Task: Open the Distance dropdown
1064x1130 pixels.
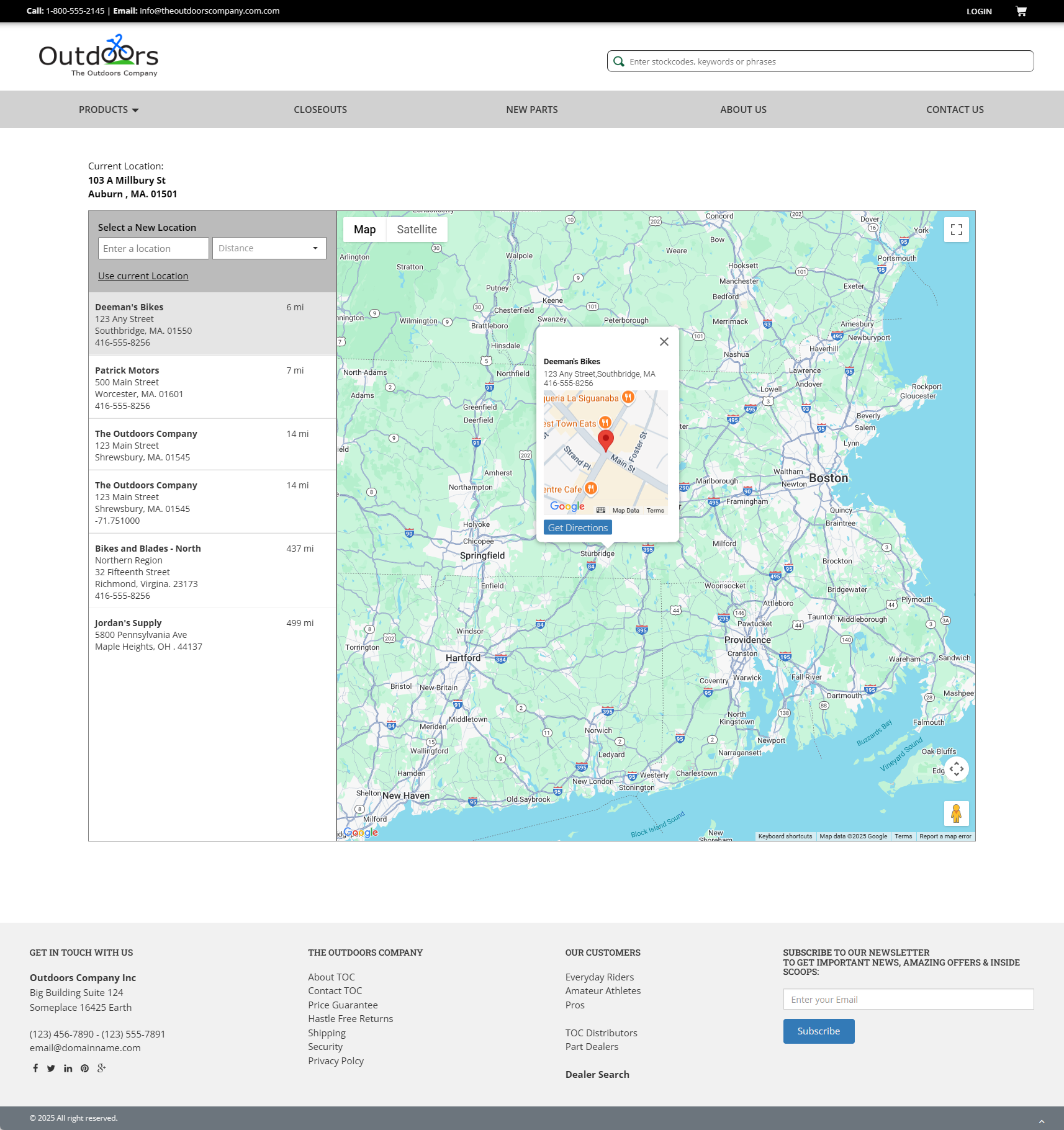Action: [269, 248]
